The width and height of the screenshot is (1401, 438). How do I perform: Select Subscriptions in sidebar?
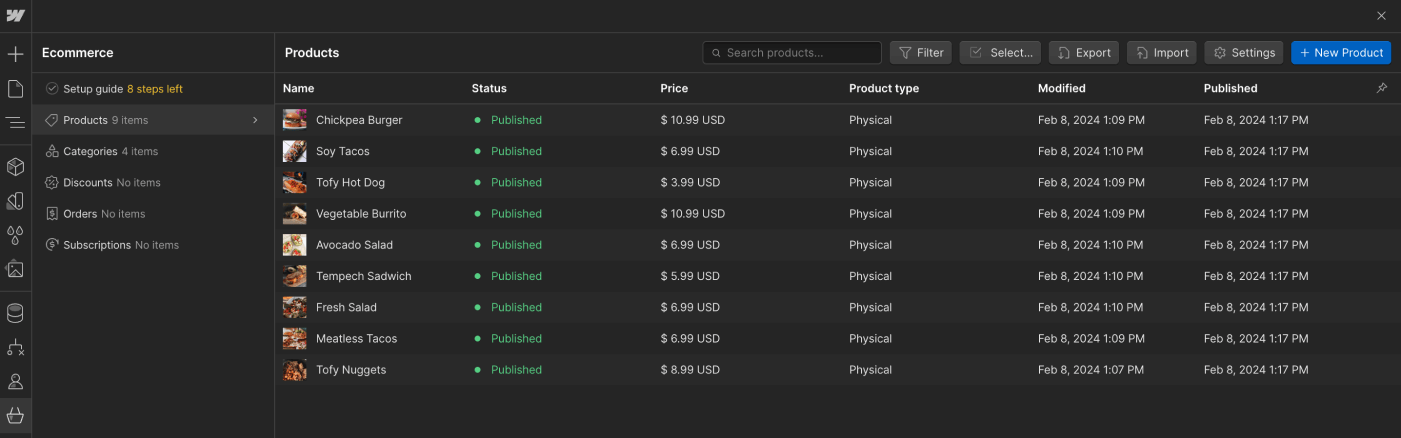153,244
